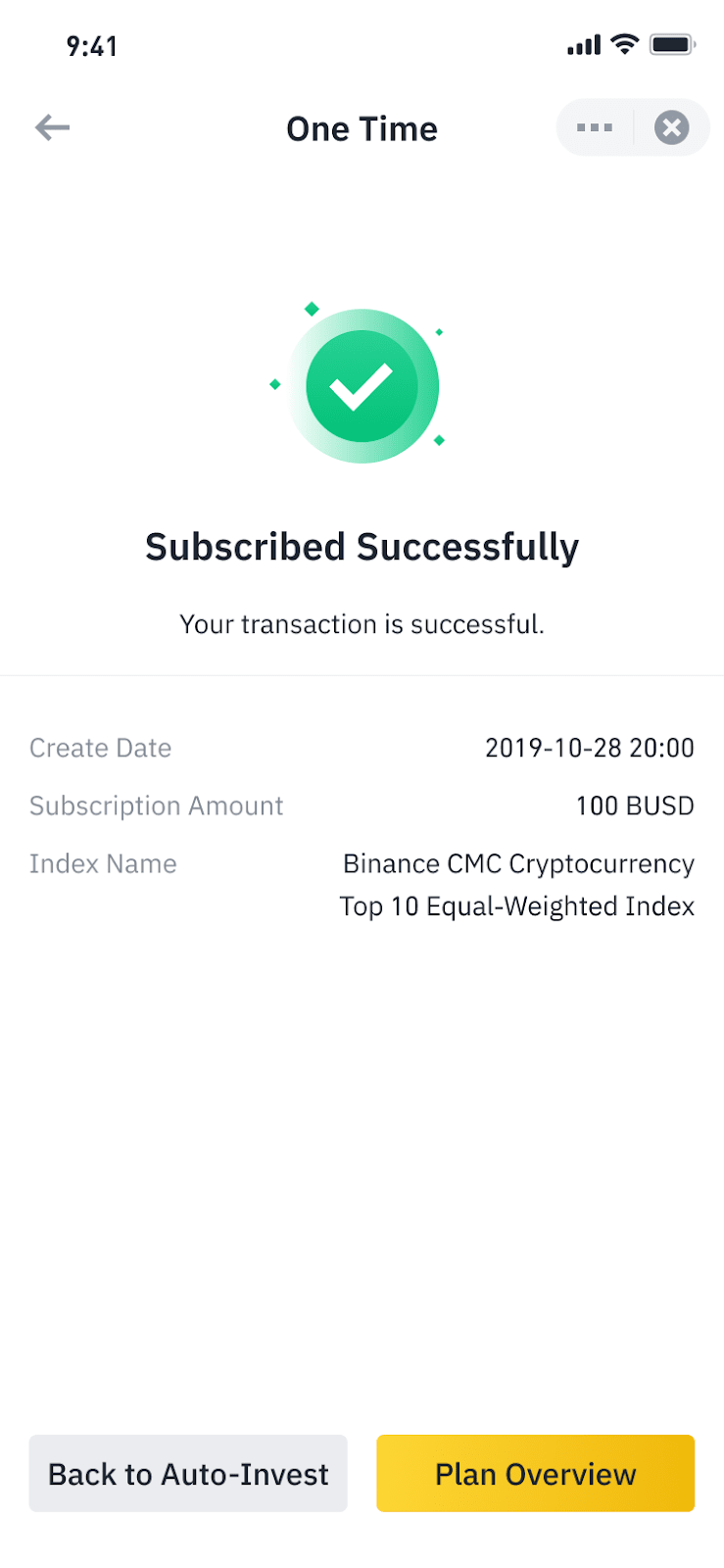724x1568 pixels.
Task: Select the Create Date label
Action: click(101, 748)
